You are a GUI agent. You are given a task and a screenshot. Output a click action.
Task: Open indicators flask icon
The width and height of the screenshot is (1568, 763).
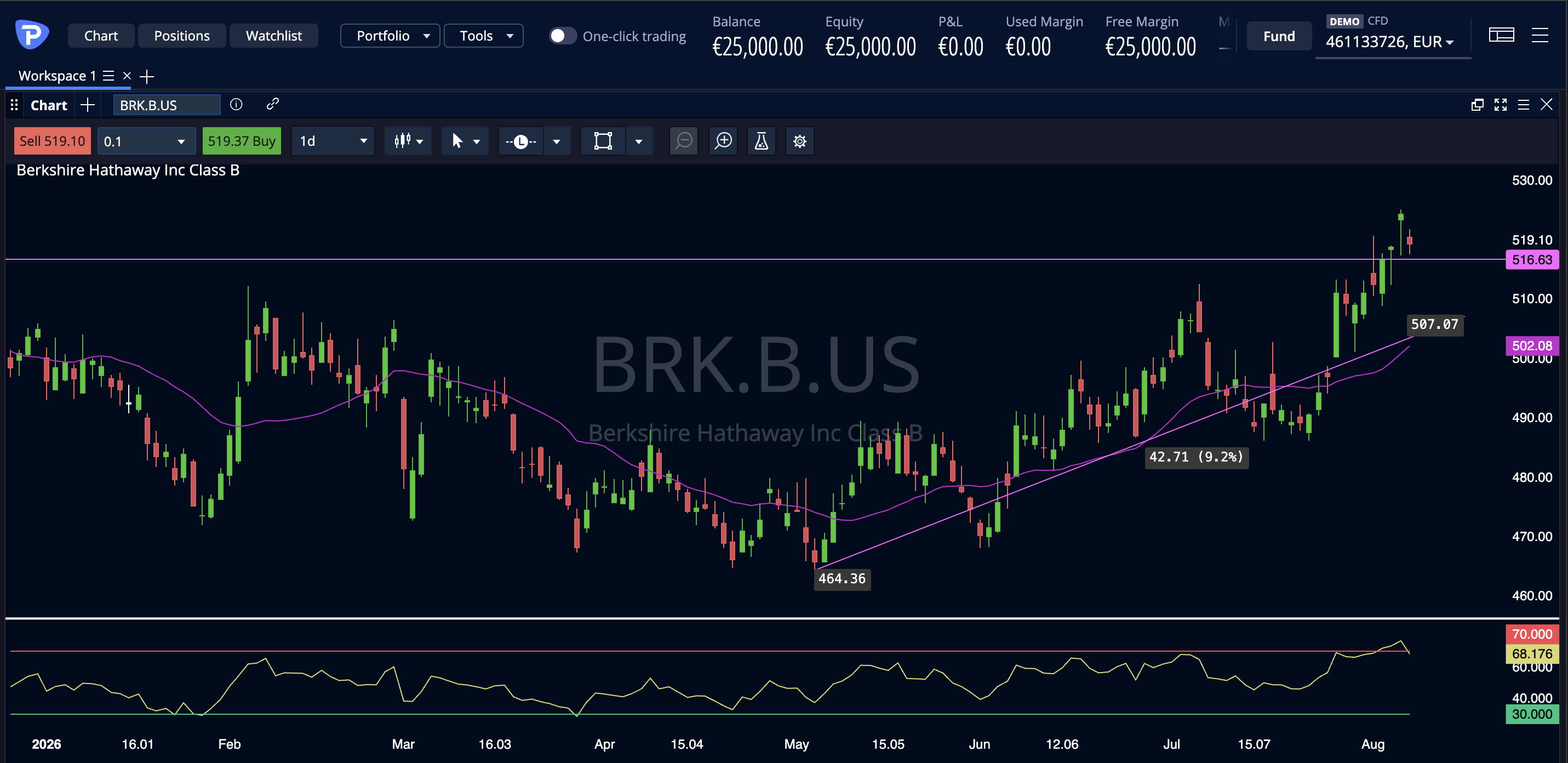762,141
